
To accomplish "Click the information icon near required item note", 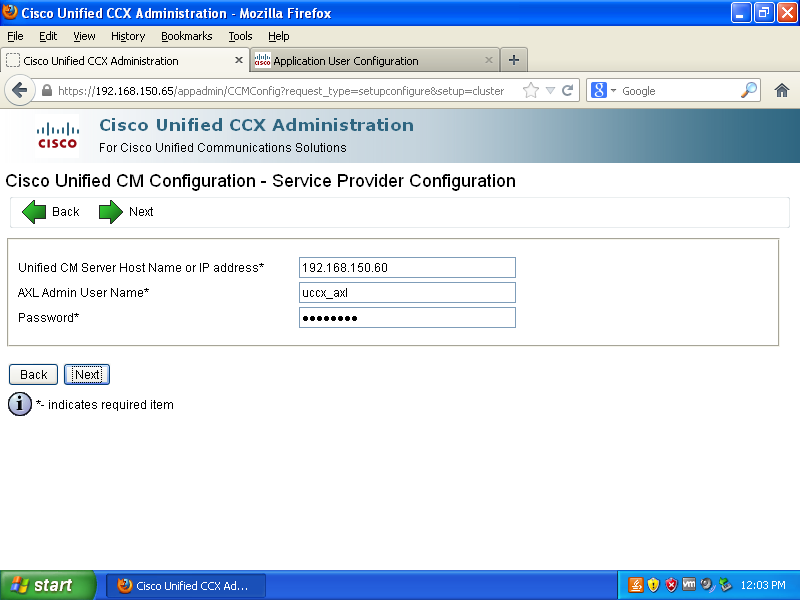I will pos(20,404).
